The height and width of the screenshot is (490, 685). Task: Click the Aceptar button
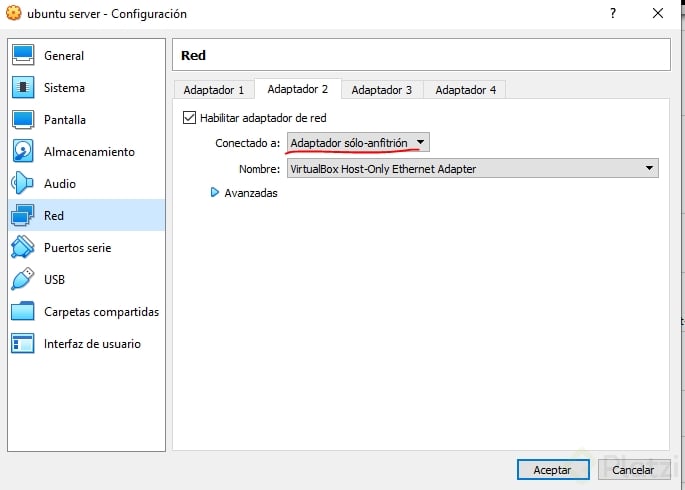pyautogui.click(x=552, y=469)
